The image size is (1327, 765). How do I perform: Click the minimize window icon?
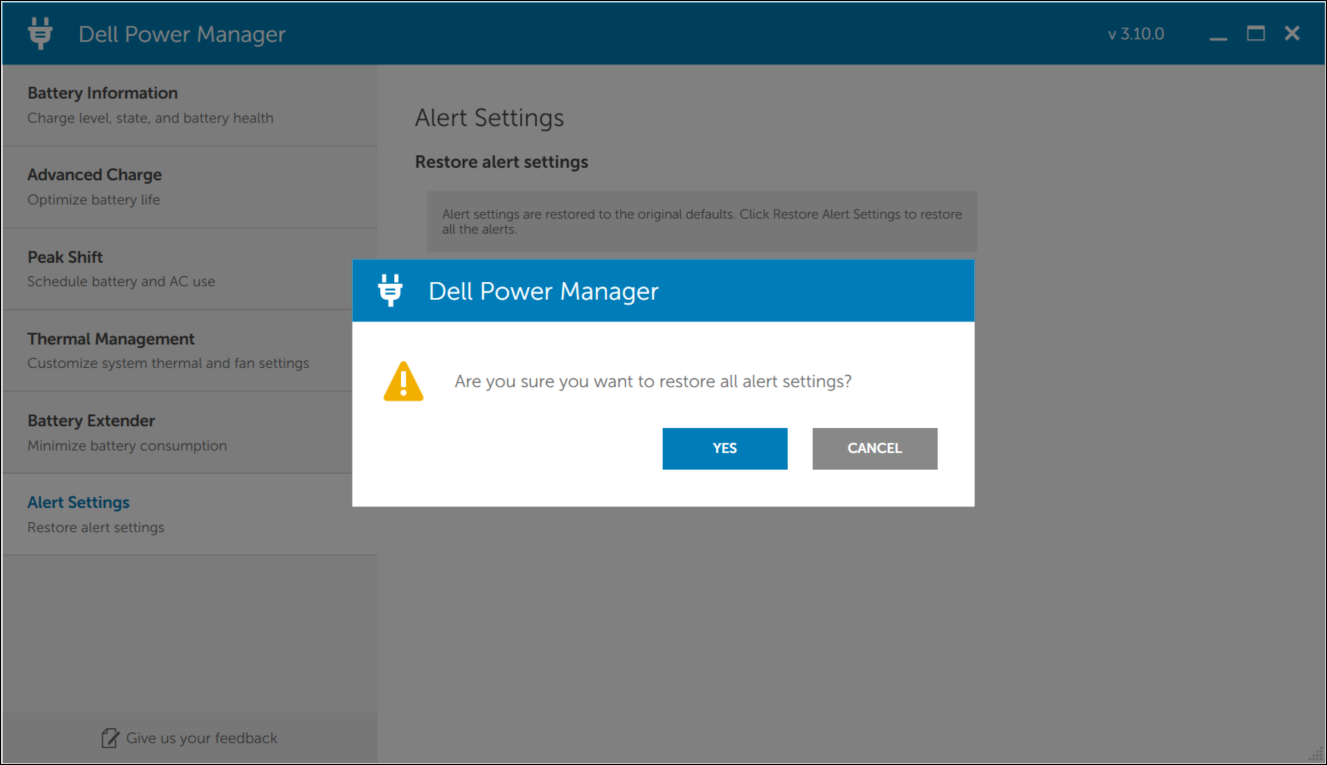coord(1218,34)
